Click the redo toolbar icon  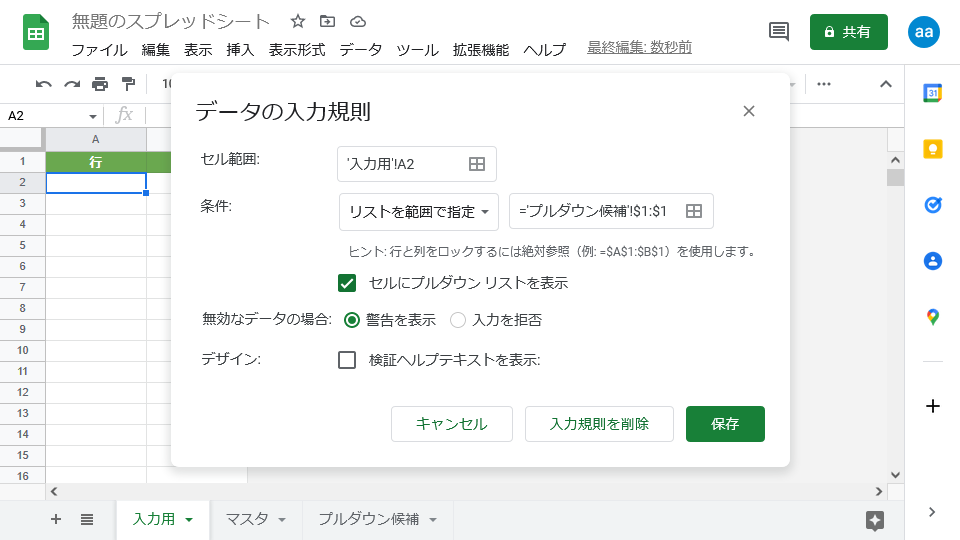[72, 84]
